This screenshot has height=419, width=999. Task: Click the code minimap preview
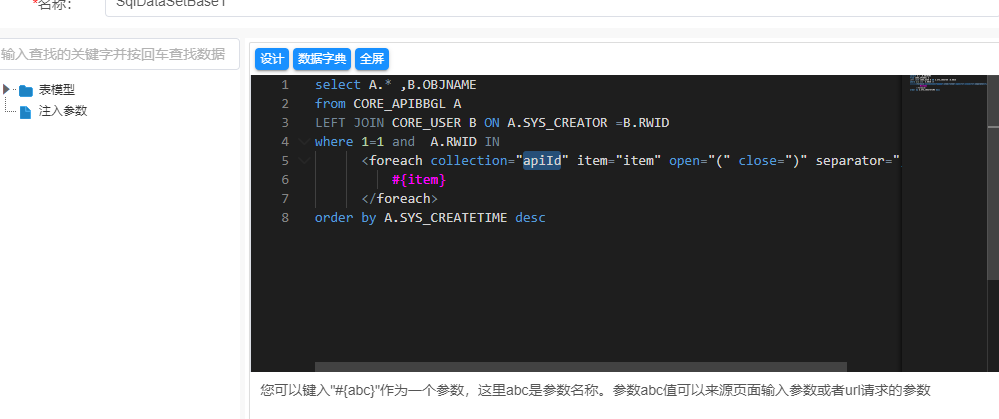tap(948, 85)
